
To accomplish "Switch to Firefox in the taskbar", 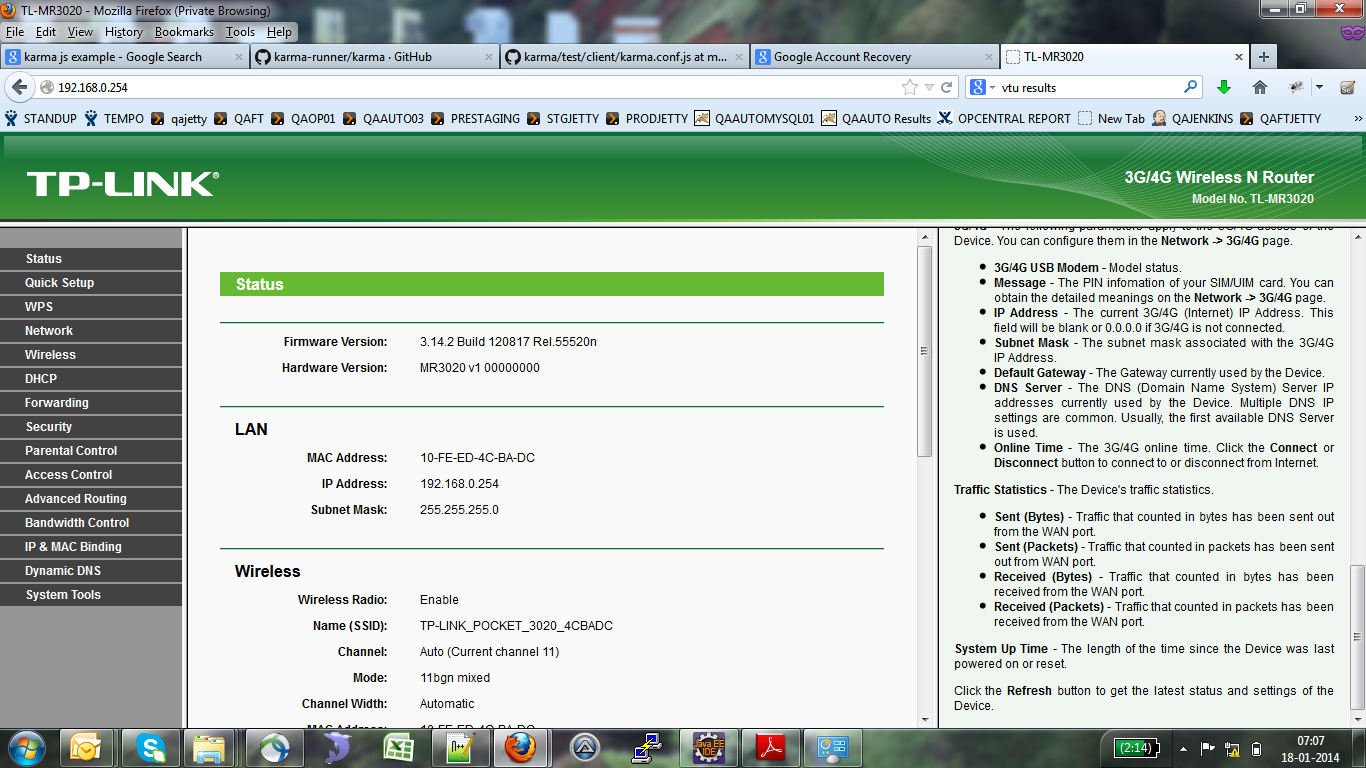I will 519,748.
